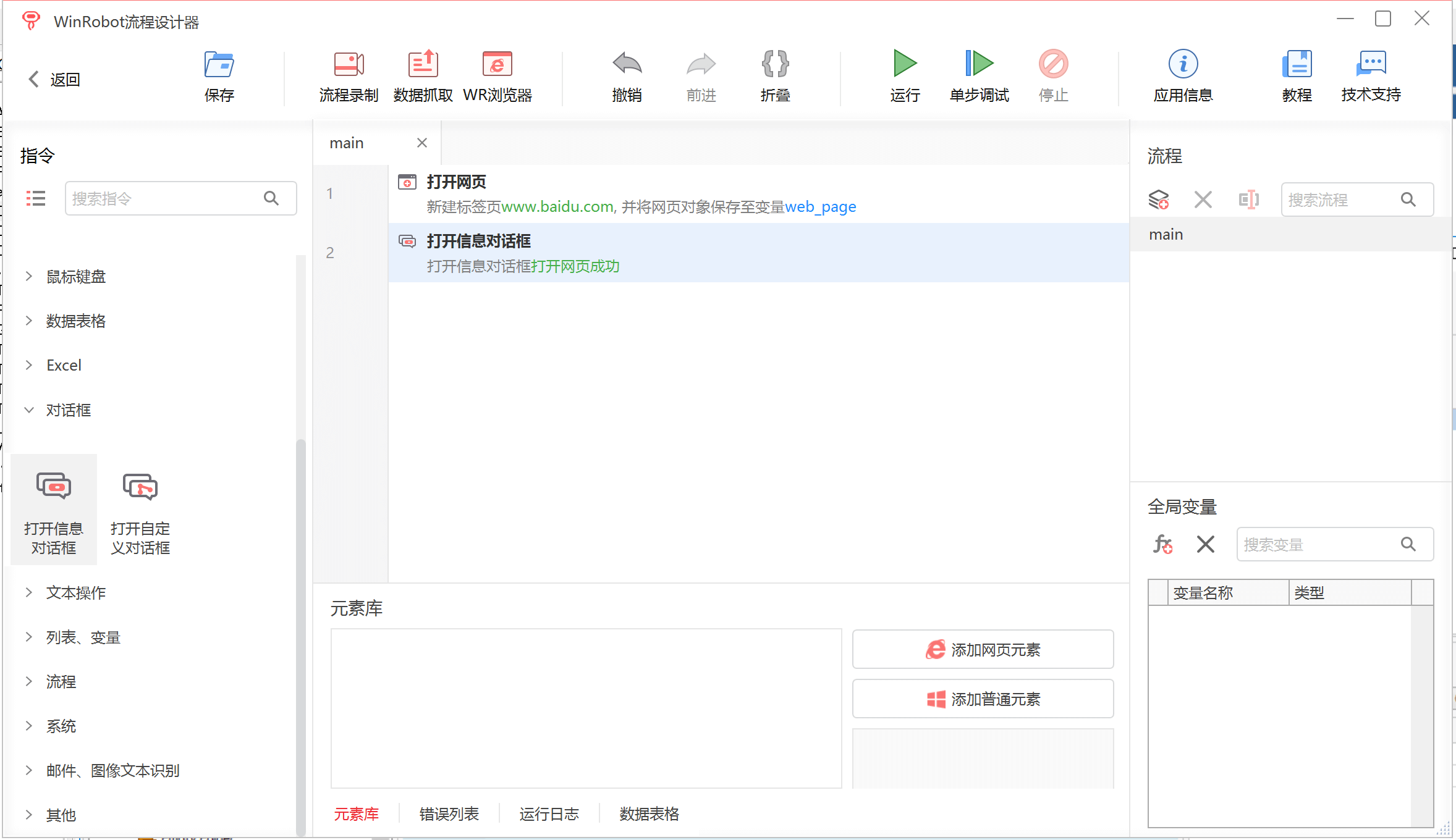Click the 添加网页元素 button
Screen dimensions: 1456x840
pos(983,650)
